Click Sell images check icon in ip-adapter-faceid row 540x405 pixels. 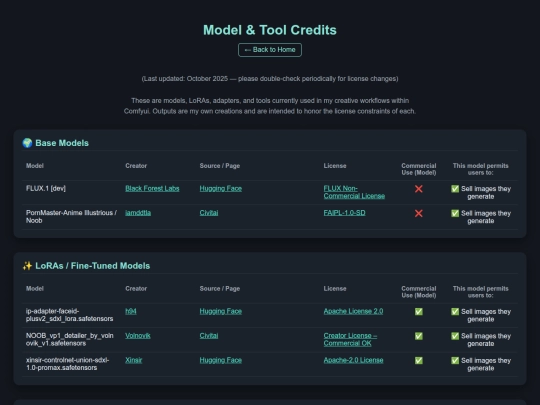455,312
